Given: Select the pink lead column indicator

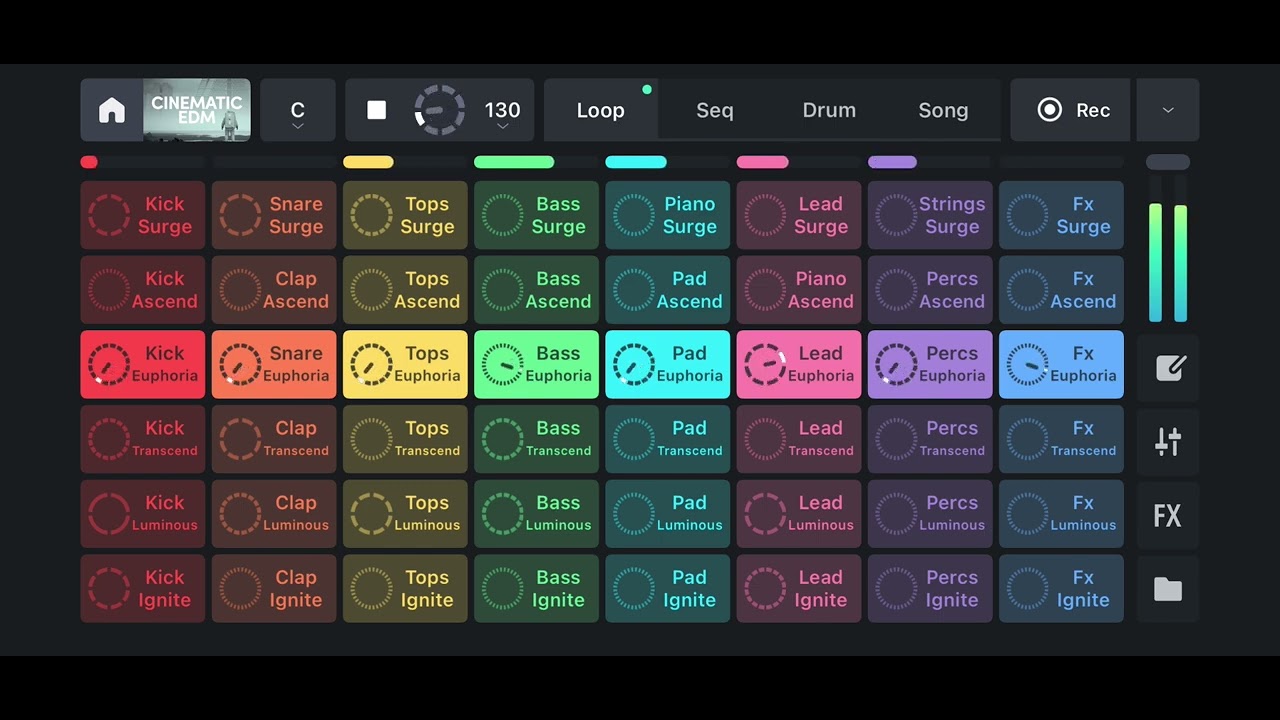Looking at the screenshot, I should coord(763,162).
